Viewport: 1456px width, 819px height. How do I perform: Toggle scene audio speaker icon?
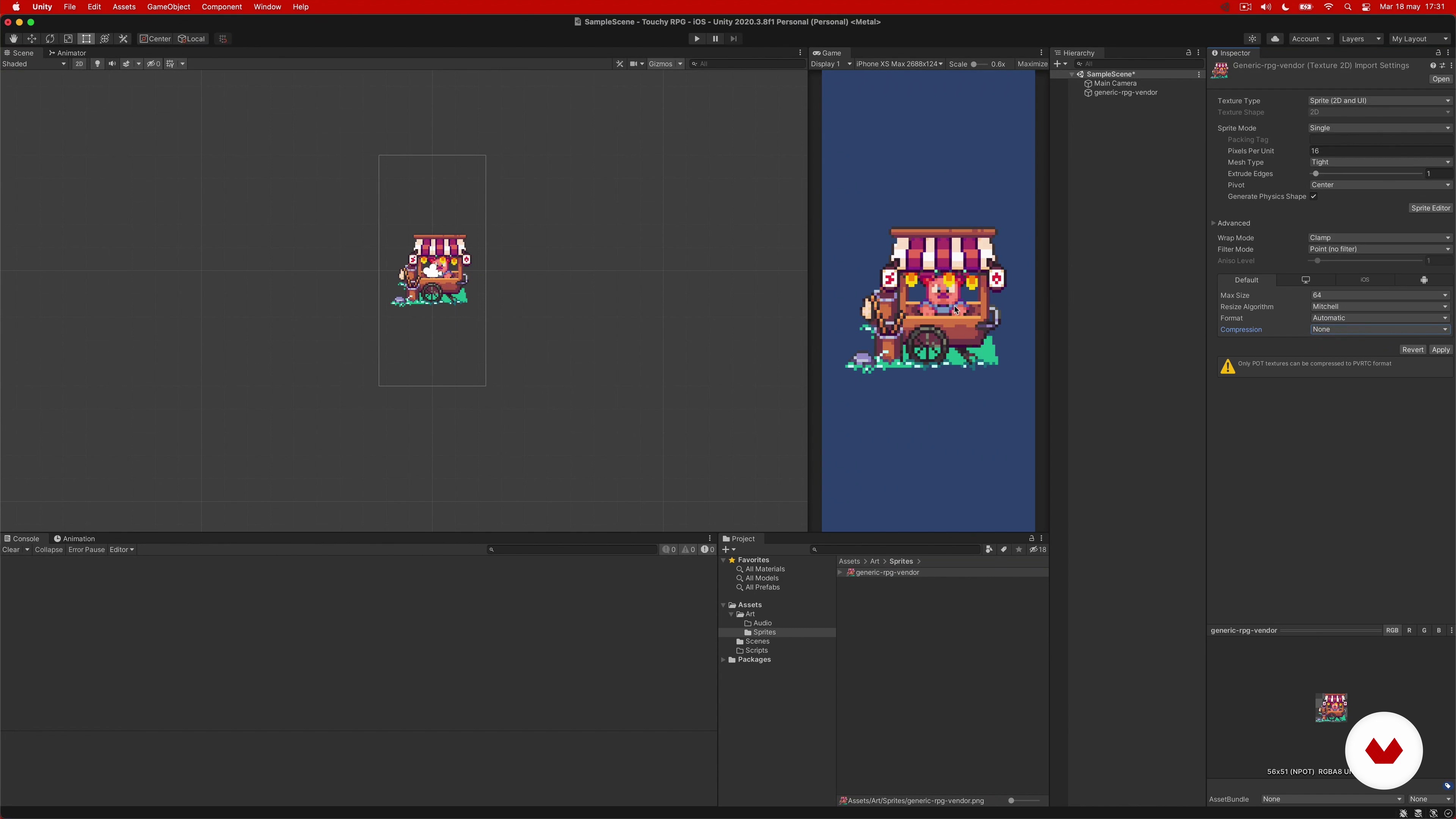[x=112, y=64]
